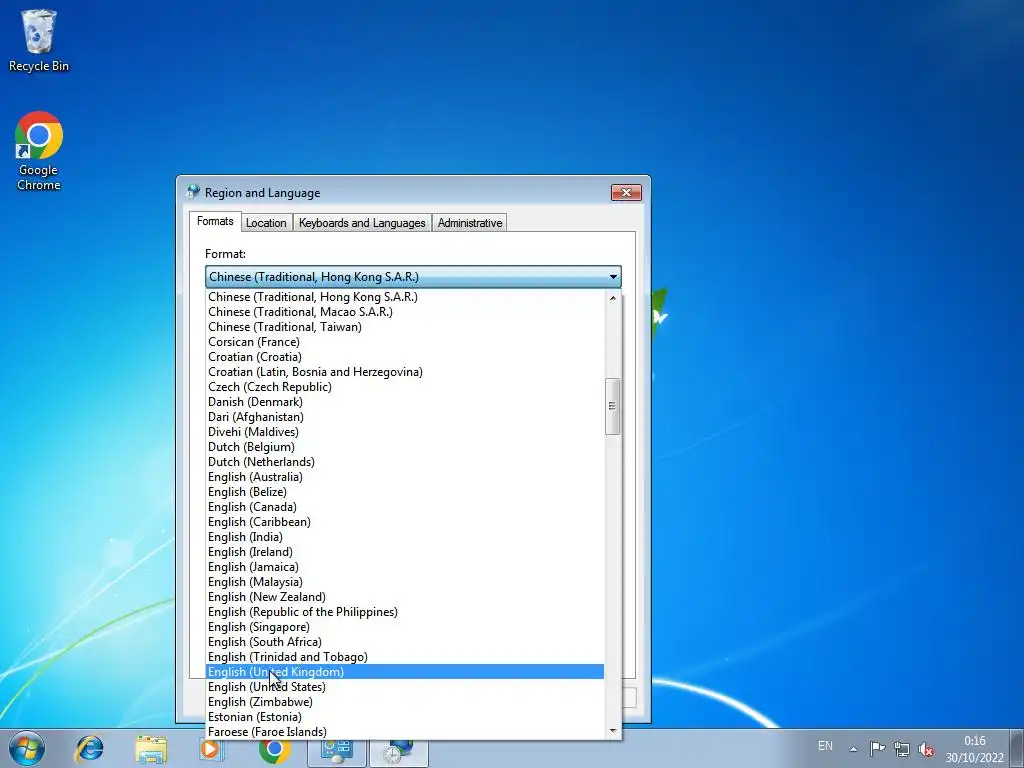The image size is (1024, 768).
Task: Select highlighted English (United Kingdom)
Action: tap(405, 672)
